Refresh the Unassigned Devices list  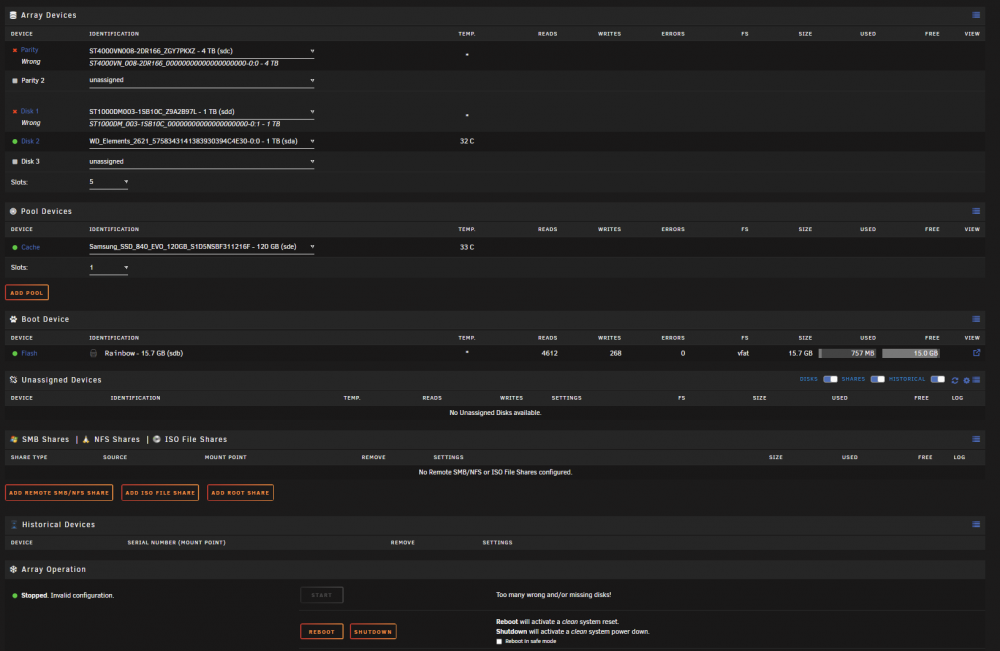(955, 380)
